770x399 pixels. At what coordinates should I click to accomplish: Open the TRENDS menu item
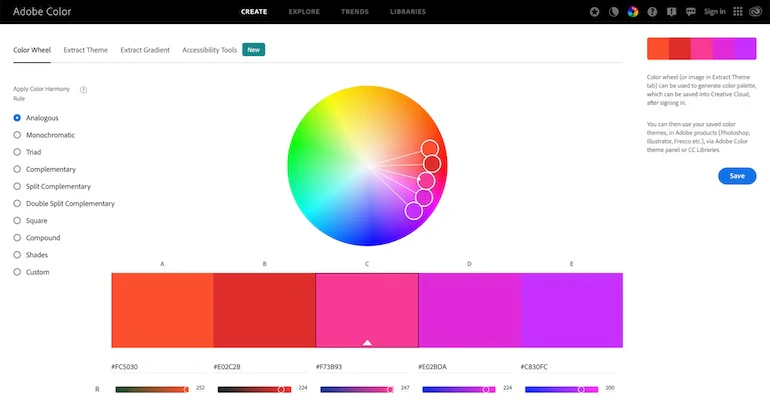[355, 12]
